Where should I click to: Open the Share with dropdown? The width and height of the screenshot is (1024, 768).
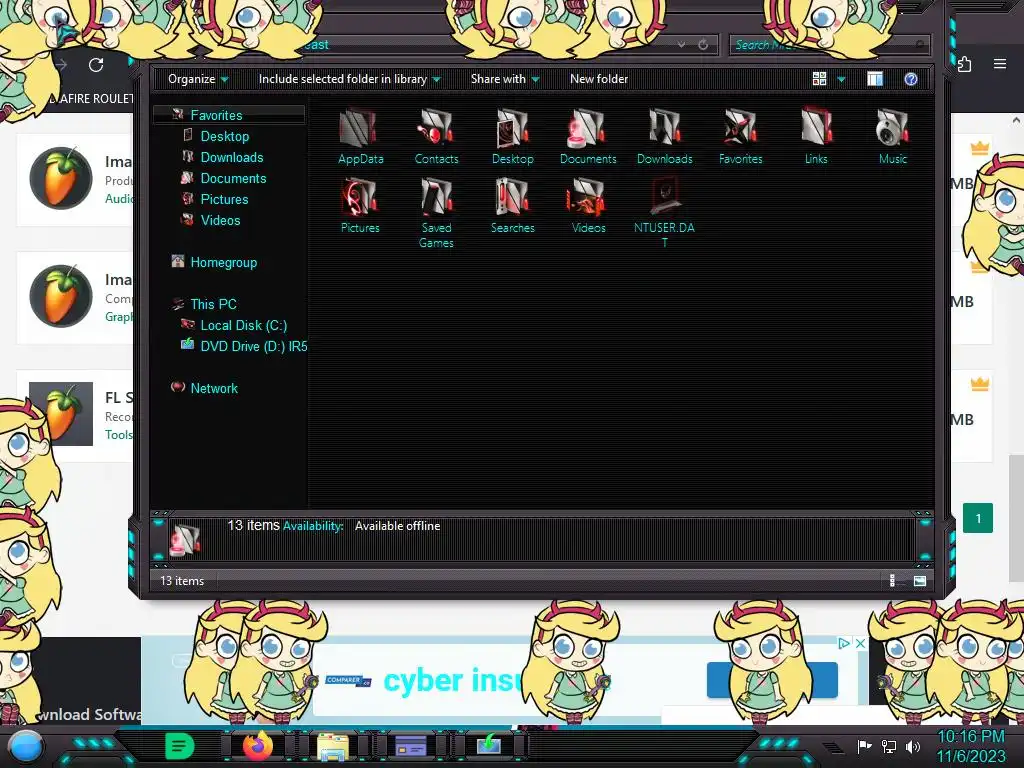(x=505, y=79)
